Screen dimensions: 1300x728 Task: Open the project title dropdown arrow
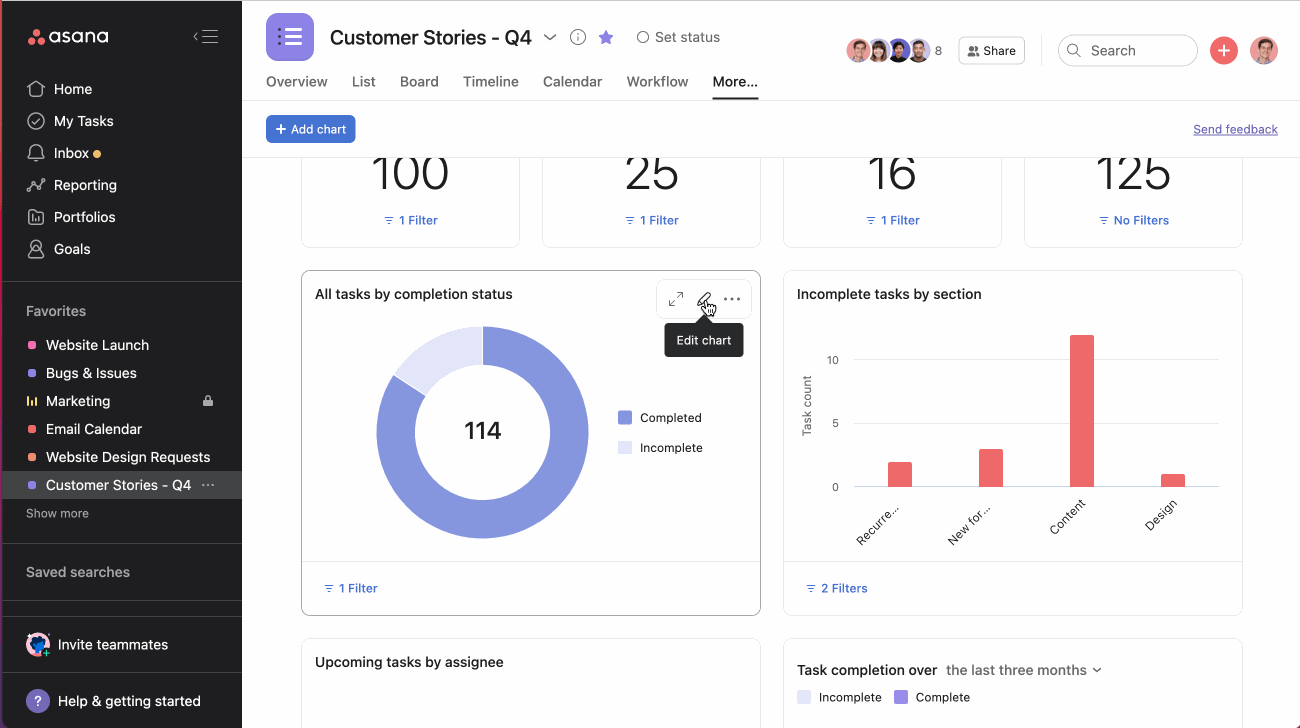(550, 37)
